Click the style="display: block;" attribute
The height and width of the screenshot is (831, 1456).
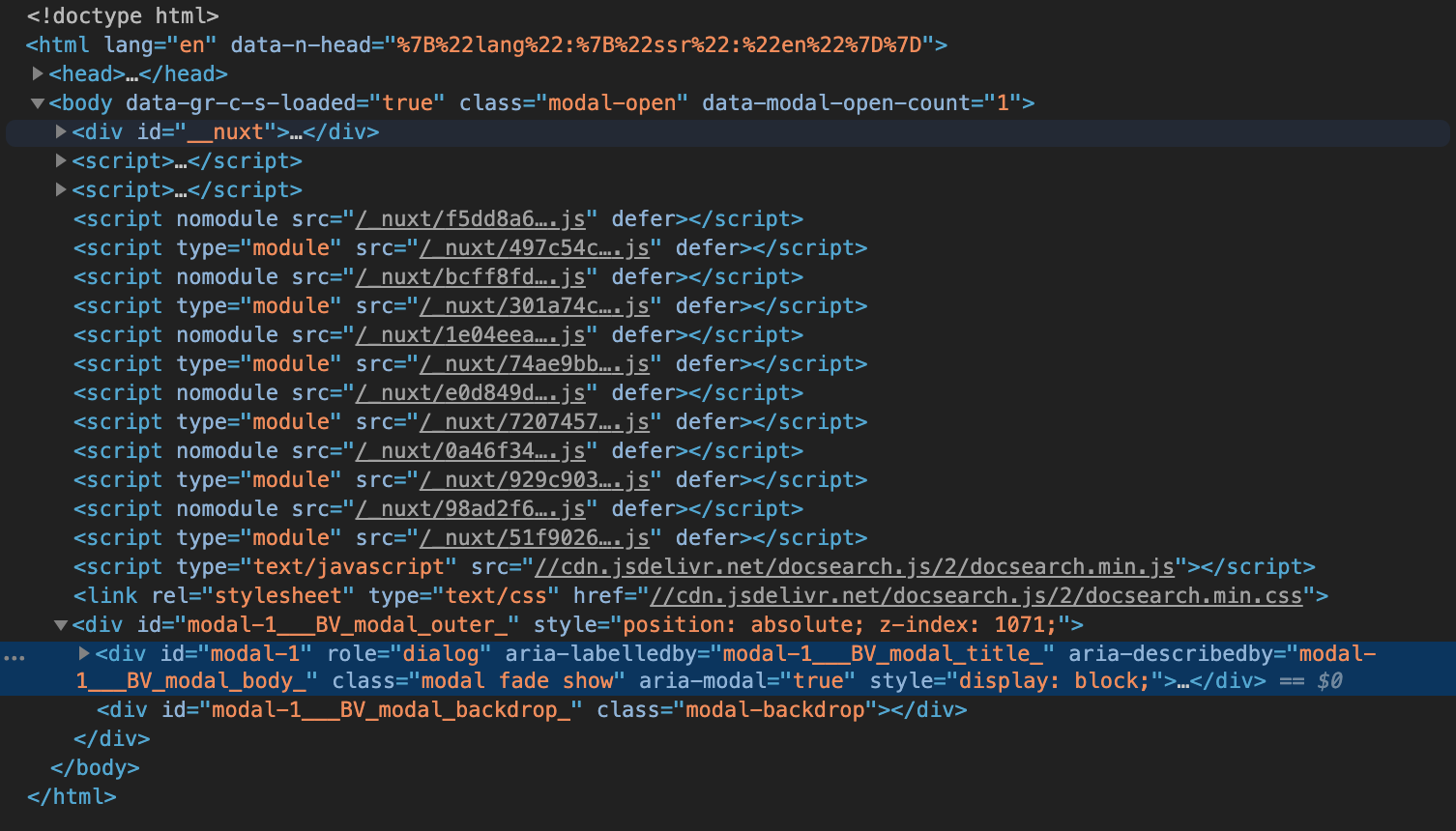1017,681
